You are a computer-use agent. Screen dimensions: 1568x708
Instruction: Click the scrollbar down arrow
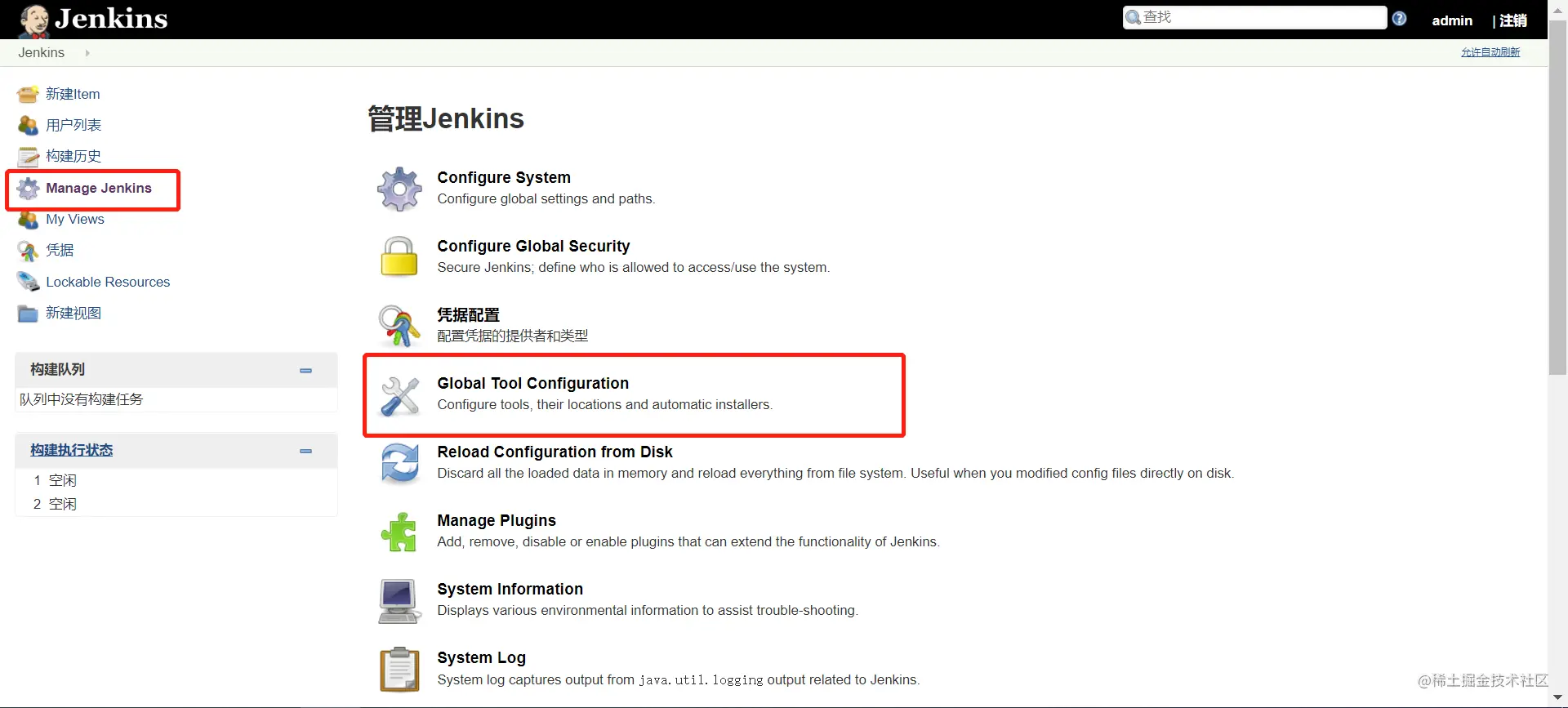click(x=1558, y=698)
